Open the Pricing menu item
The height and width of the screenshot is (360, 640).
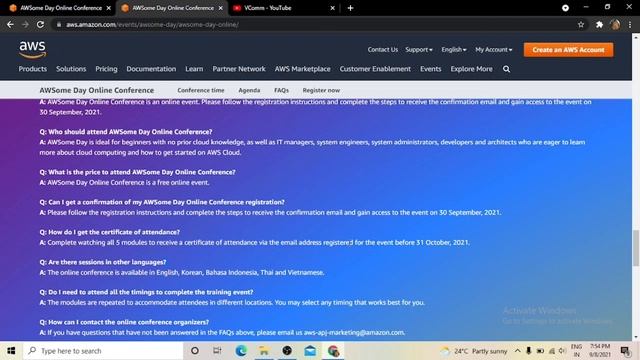coord(106,69)
